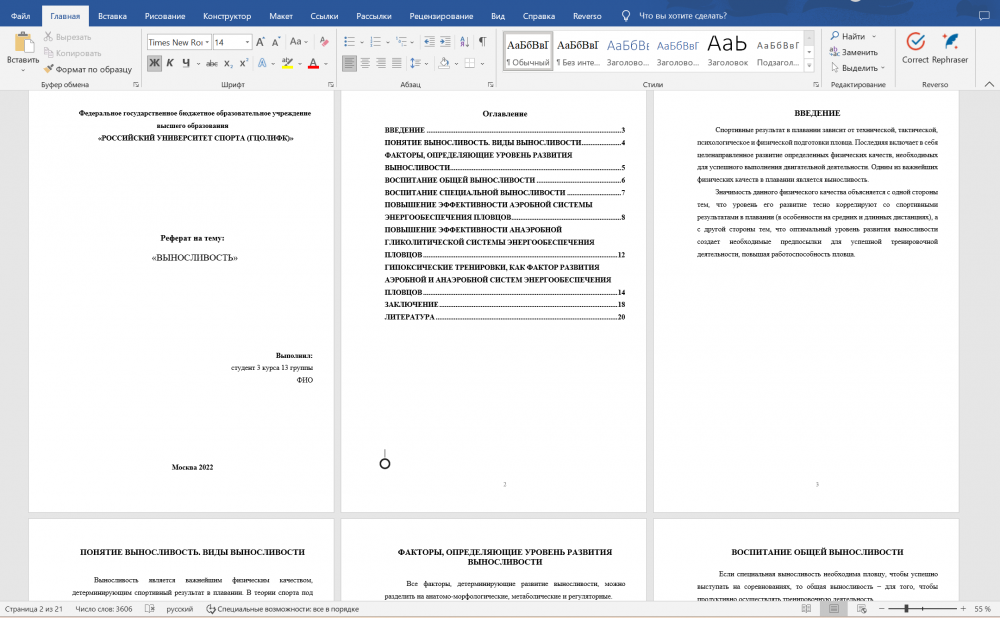Switch to Web Layout view in status bar
This screenshot has width=1000, height=618.
[x=862, y=609]
